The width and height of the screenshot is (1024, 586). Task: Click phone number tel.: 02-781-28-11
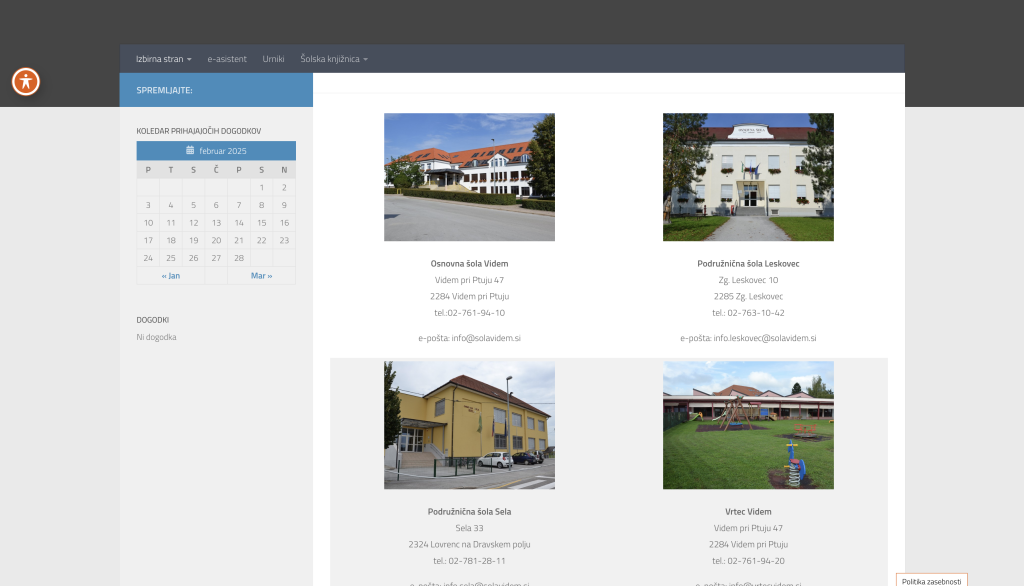pyautogui.click(x=470, y=561)
